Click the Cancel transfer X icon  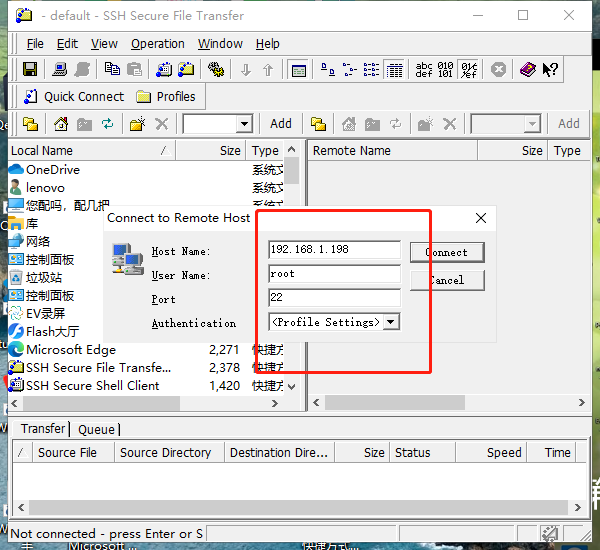pos(498,70)
